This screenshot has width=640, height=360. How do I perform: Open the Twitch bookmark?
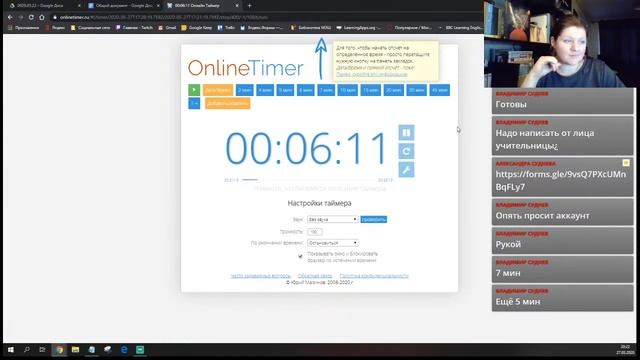point(134,28)
